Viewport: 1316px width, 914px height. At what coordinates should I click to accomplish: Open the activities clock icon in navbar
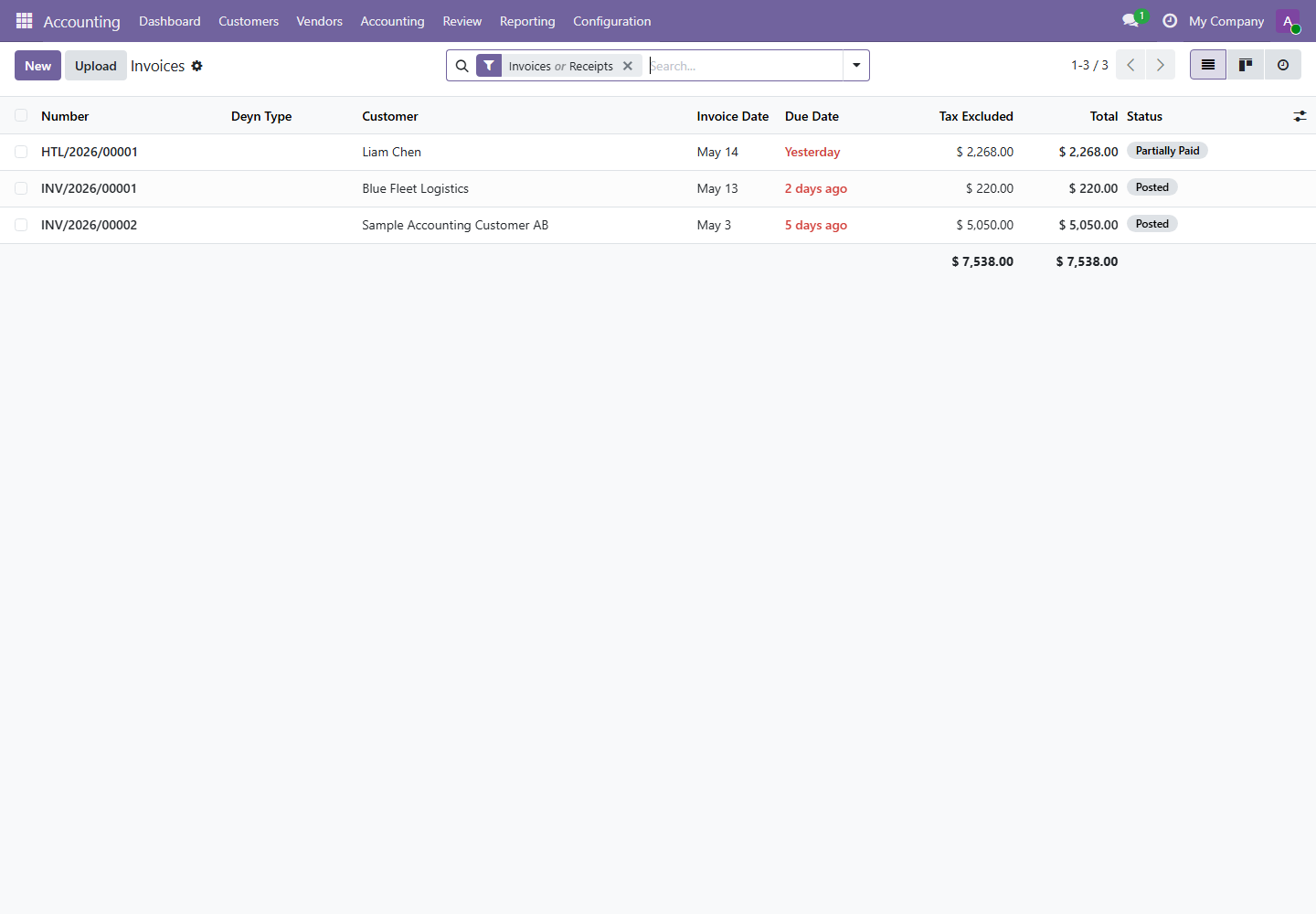[x=1170, y=20]
